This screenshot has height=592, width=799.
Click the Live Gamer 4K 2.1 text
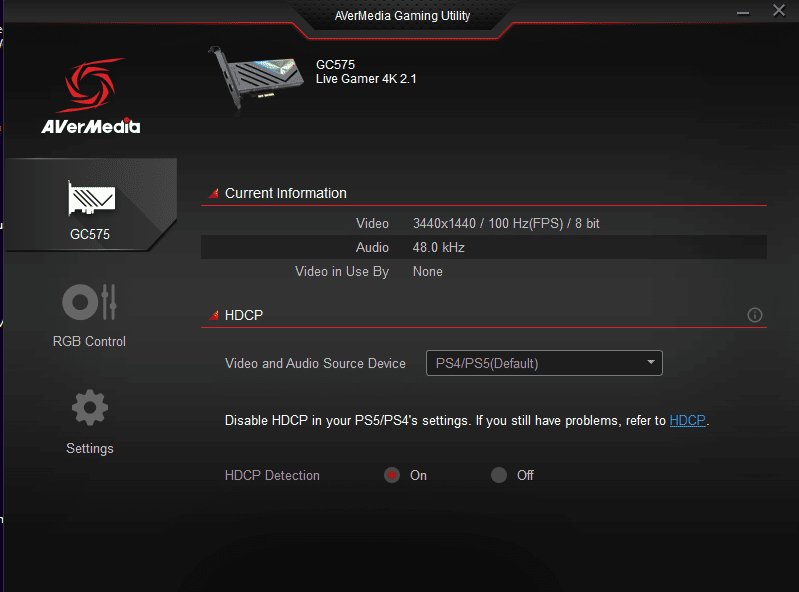pos(366,79)
